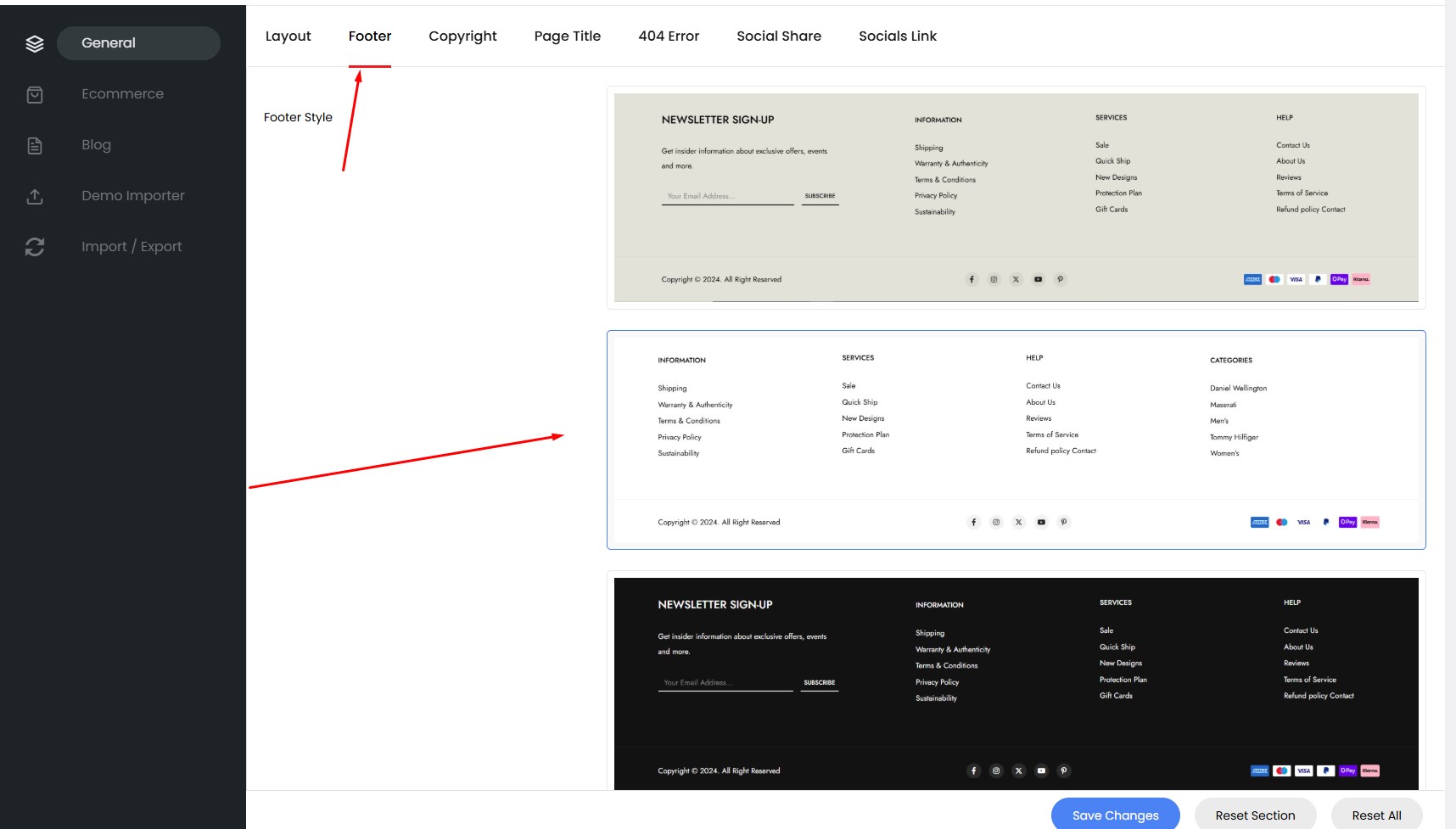Click the Demo Importer upload icon

tap(35, 196)
